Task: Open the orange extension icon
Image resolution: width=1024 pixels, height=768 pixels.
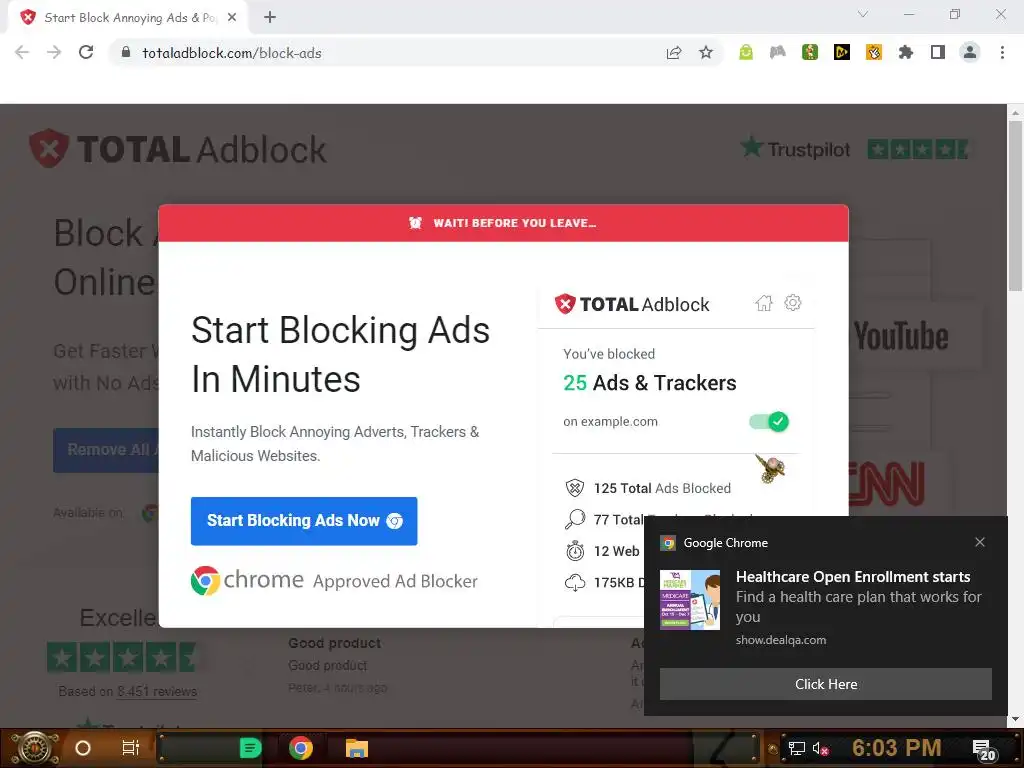Action: click(x=874, y=53)
